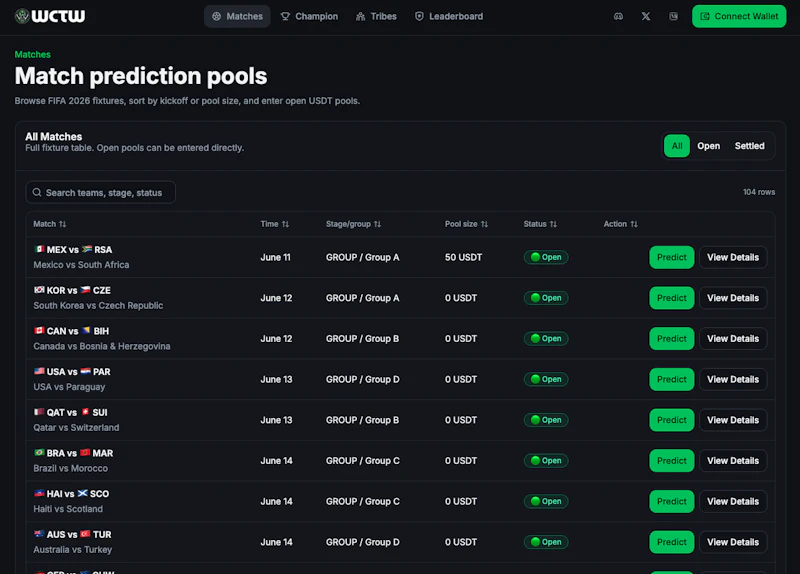Viewport: 800px width, 574px height.
Task: Click Open status of Mexico match
Action: (546, 257)
